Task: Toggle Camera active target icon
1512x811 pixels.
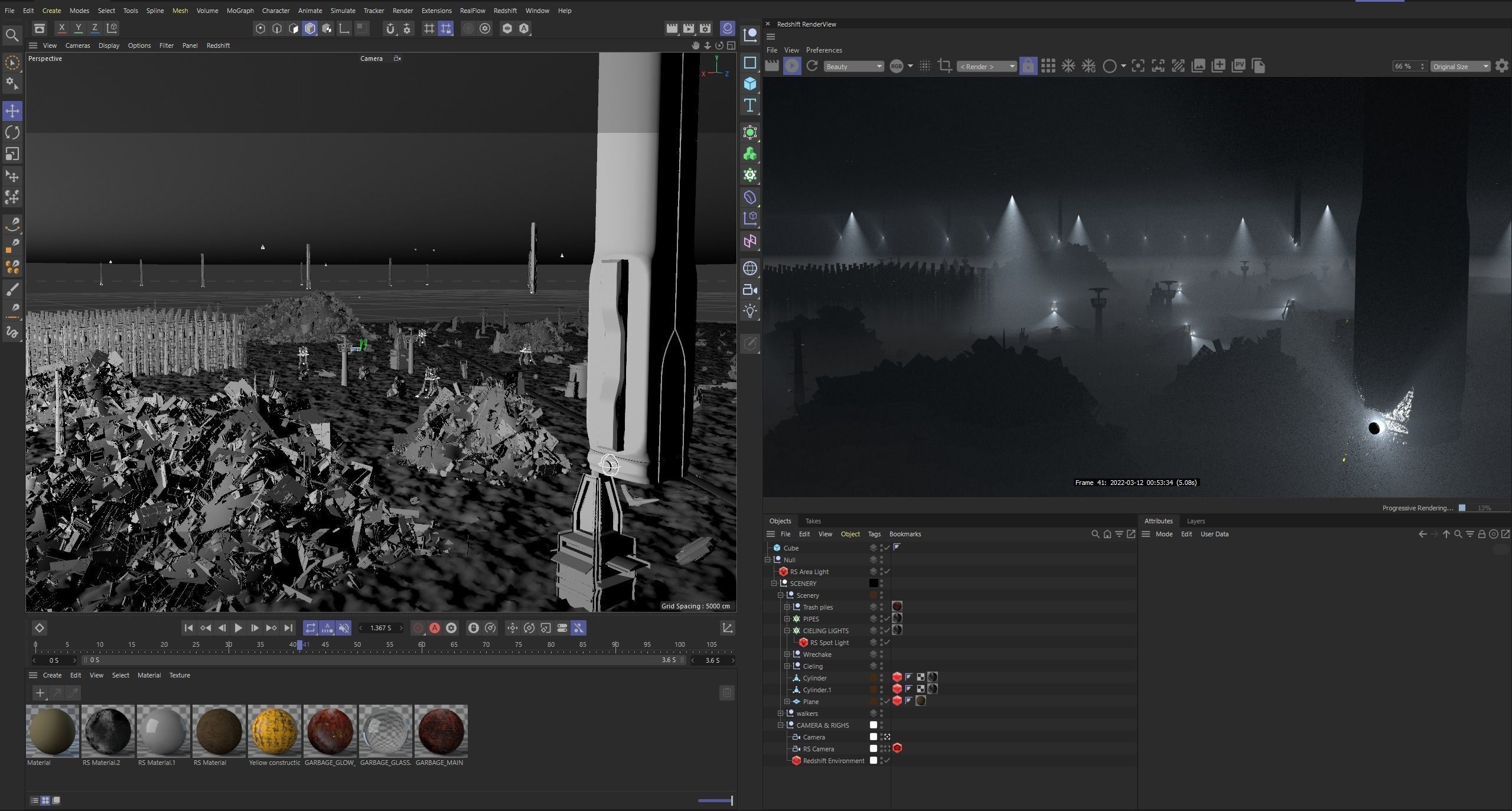Action: pos(887,737)
